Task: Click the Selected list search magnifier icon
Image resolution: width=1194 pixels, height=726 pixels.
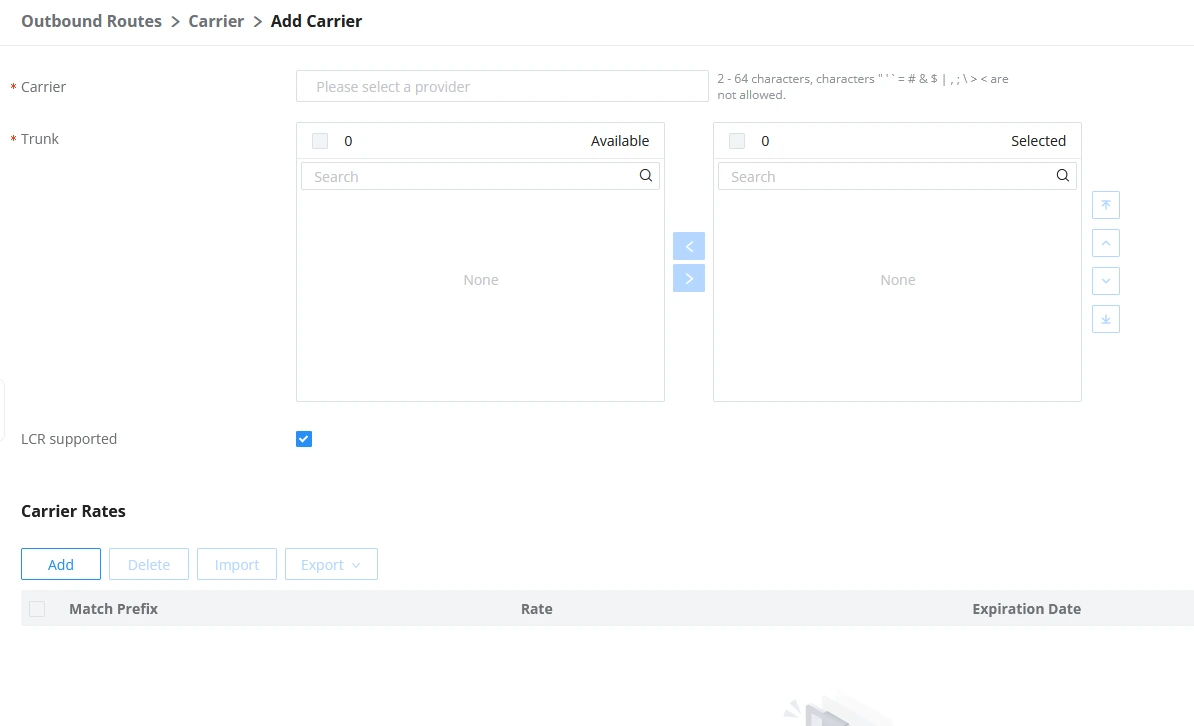Action: (1062, 176)
